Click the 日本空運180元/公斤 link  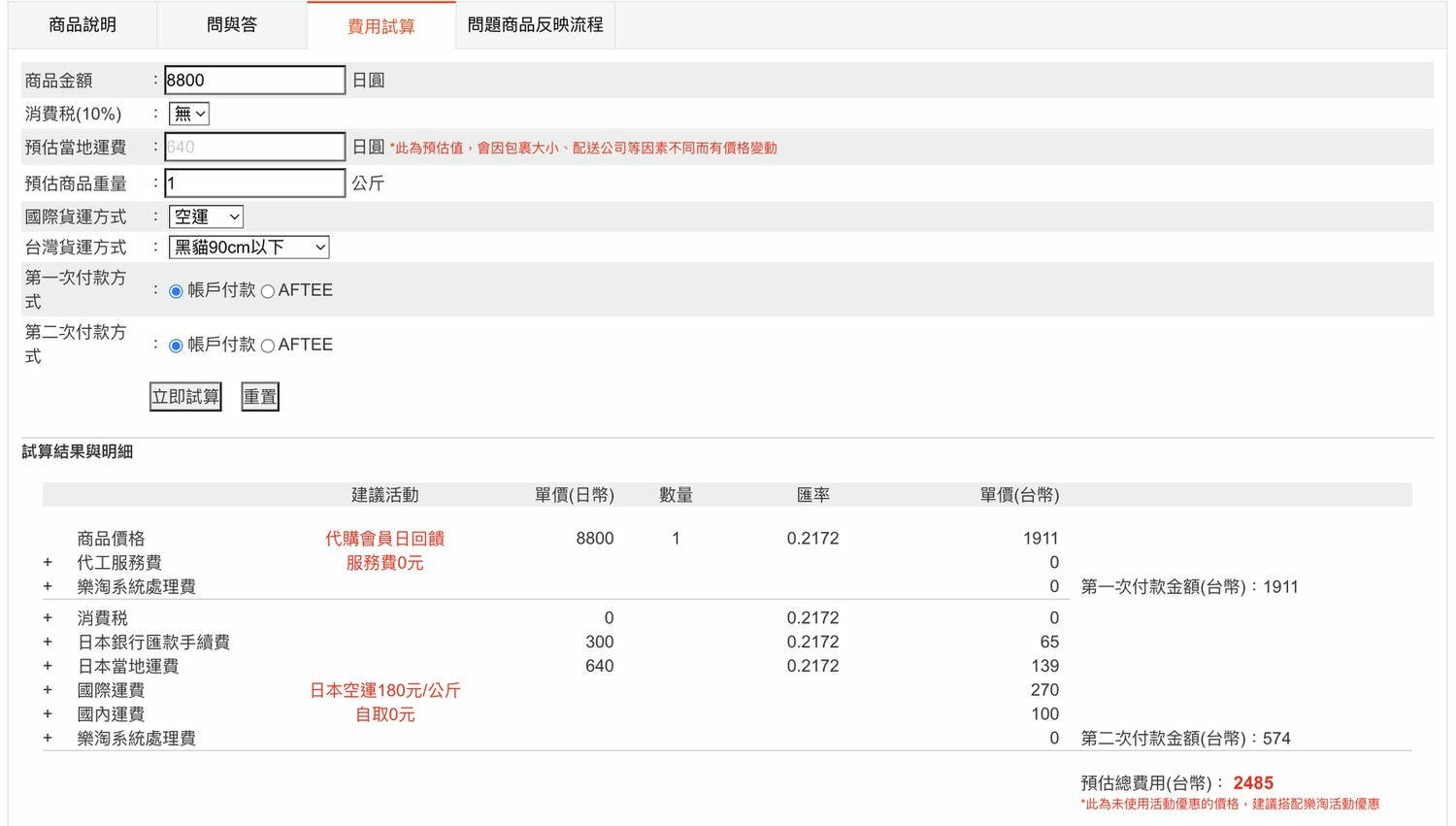pos(385,691)
